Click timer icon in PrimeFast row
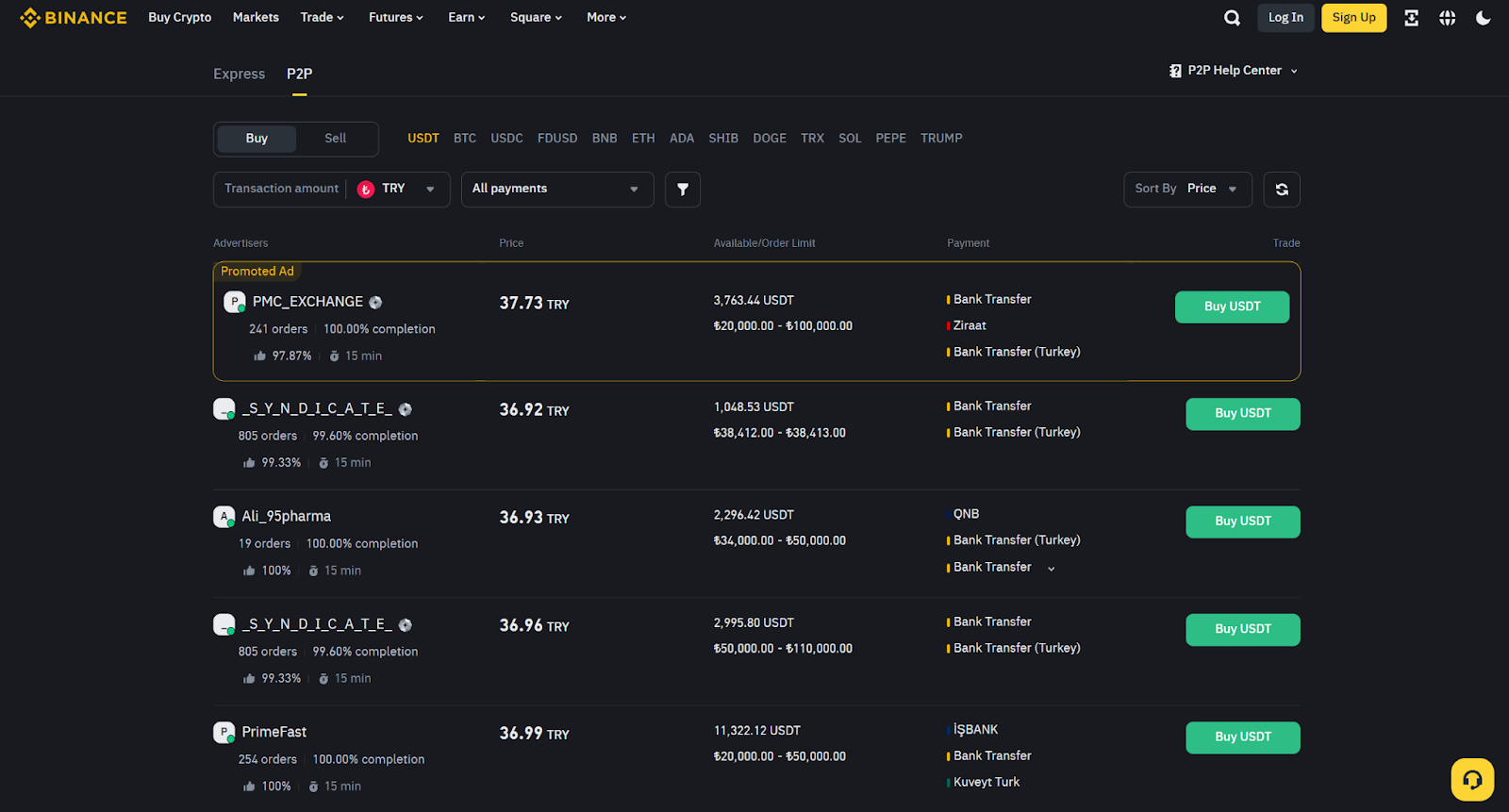This screenshot has height=812, width=1509. tap(313, 787)
